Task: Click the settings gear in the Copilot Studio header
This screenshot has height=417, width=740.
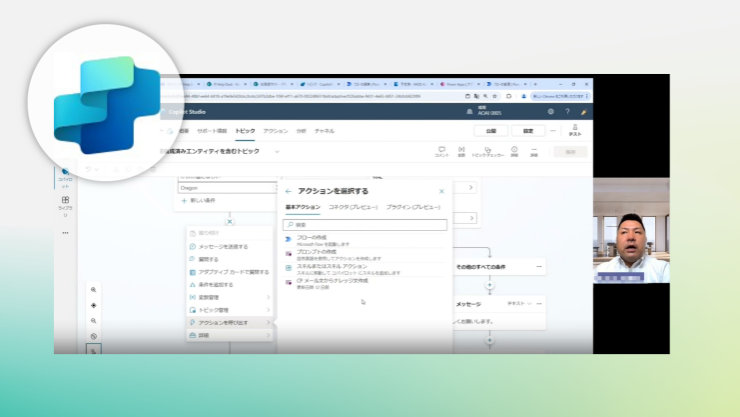Action: 551,112
